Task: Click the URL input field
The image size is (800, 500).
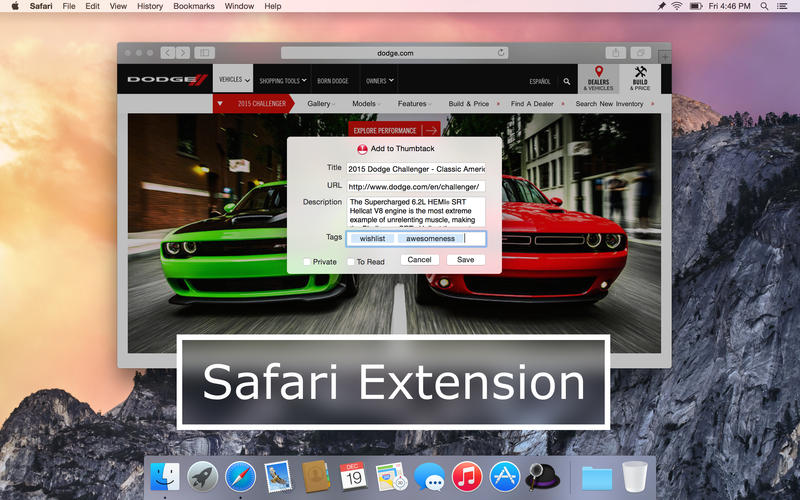Action: click(416, 186)
